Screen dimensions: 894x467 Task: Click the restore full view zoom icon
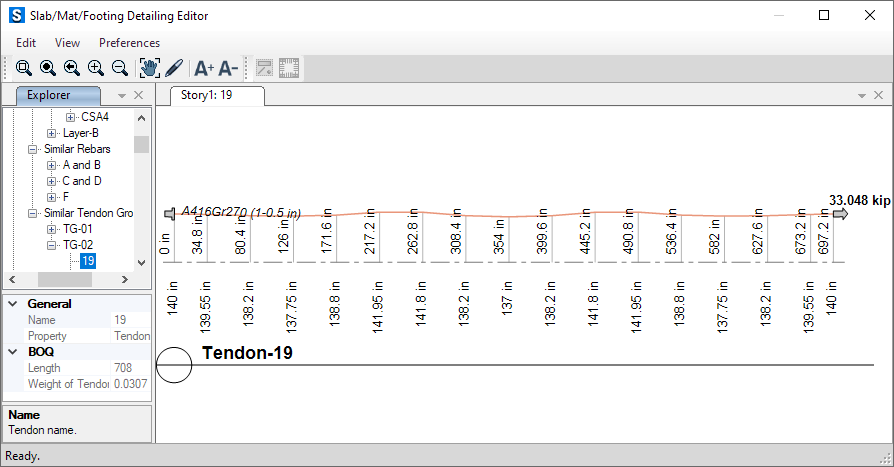click(x=48, y=68)
